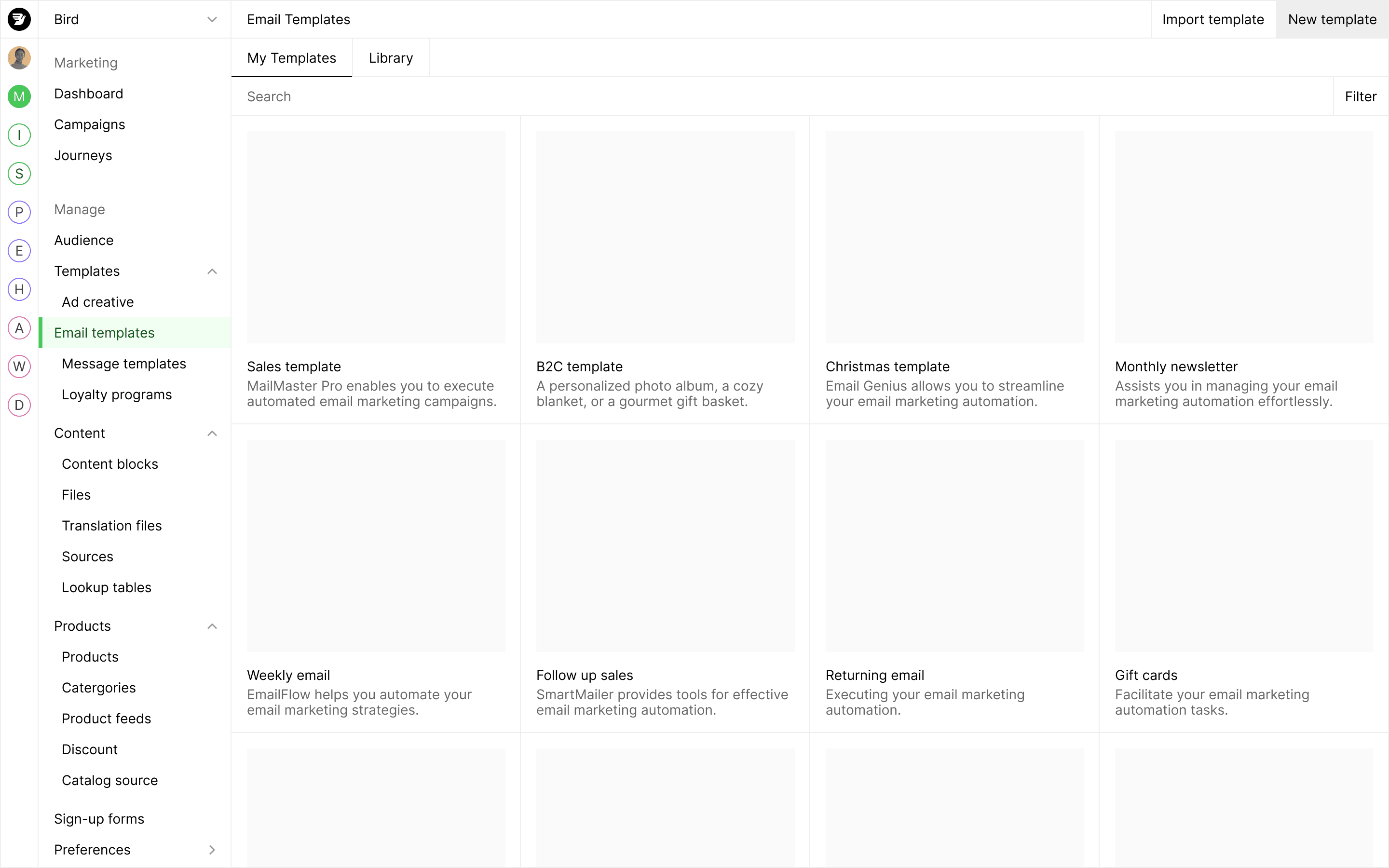Click the New template button
Image resolution: width=1389 pixels, height=868 pixels.
[1332, 19]
